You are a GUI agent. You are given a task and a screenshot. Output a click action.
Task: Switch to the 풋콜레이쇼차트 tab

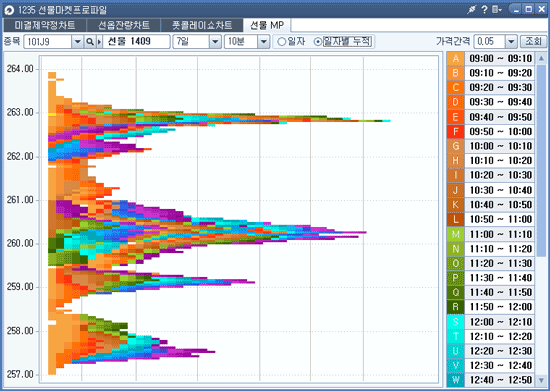pos(202,25)
